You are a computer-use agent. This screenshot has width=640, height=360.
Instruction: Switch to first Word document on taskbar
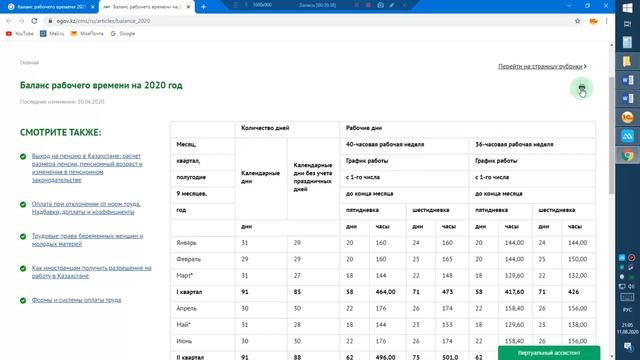coord(627,80)
